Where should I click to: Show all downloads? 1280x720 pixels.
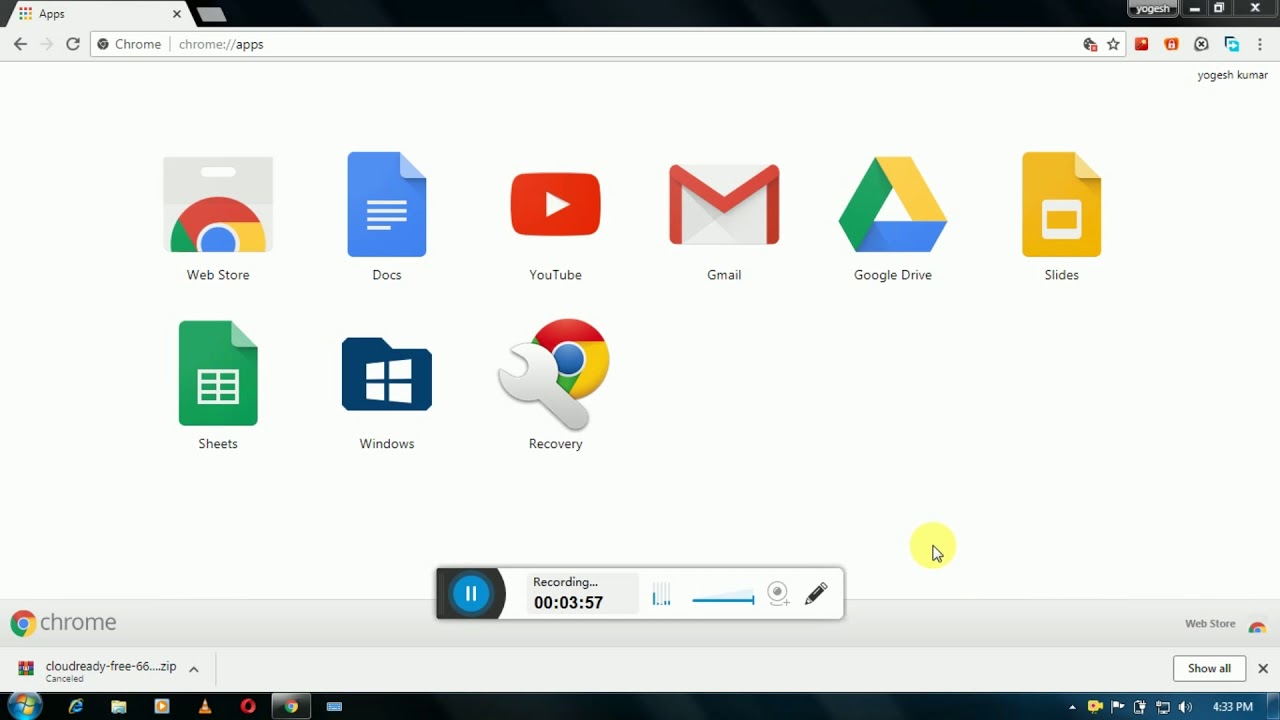point(1209,668)
